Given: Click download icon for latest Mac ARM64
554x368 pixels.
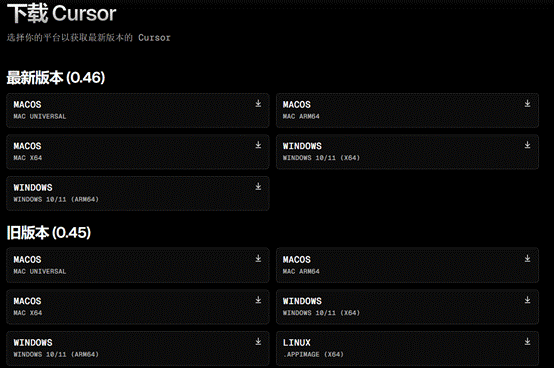Looking at the screenshot, I should [528, 103].
